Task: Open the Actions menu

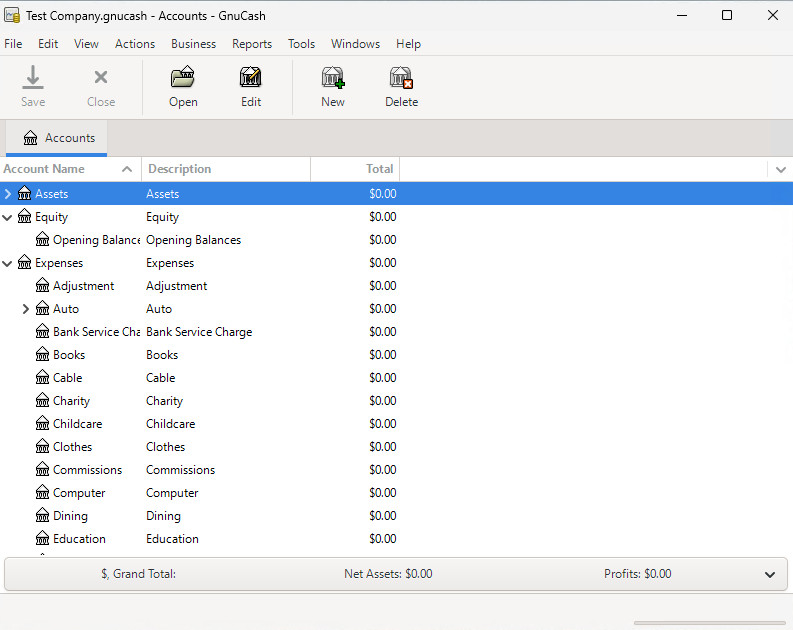Action: [135, 44]
